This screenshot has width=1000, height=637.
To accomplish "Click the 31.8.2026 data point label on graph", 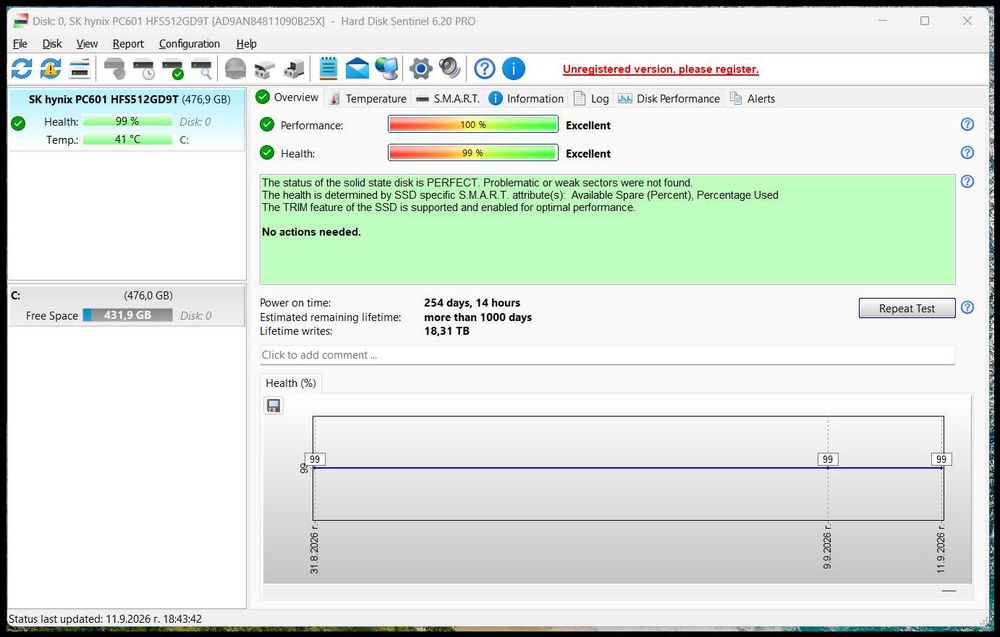I will [314, 459].
